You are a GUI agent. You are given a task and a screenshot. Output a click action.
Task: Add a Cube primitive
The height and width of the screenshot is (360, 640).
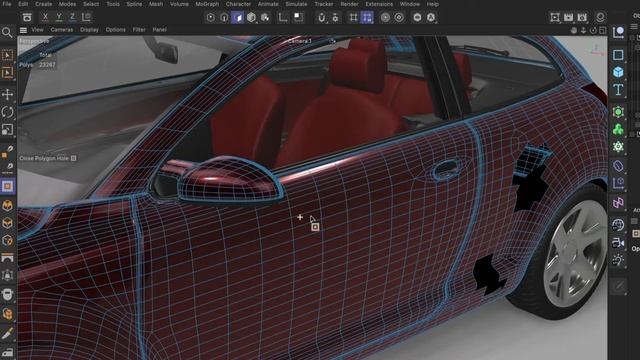[618, 72]
